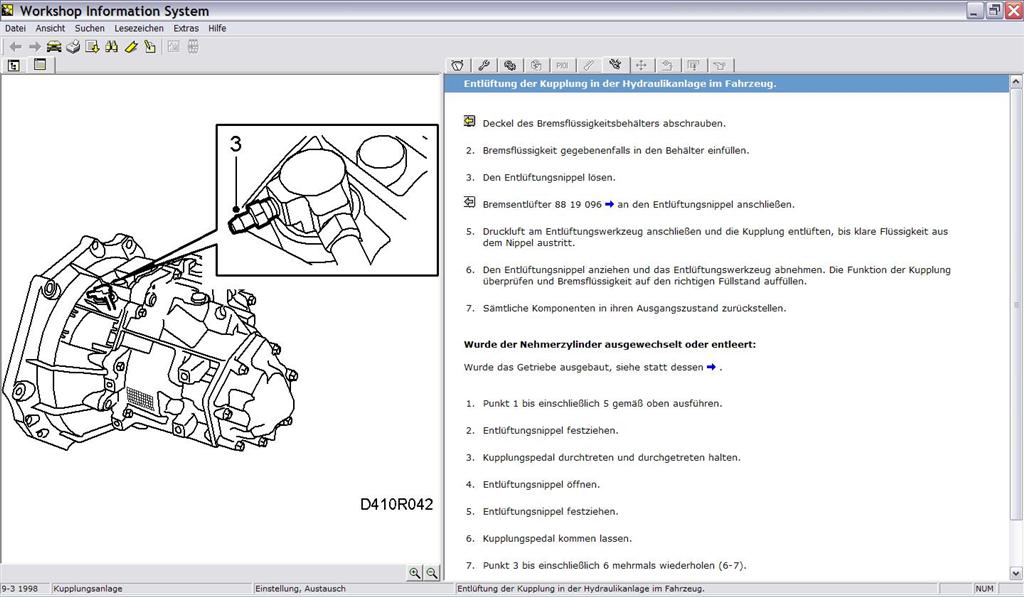Open search with the binoculars icon
Image resolution: width=1024 pixels, height=597 pixels.
112,46
